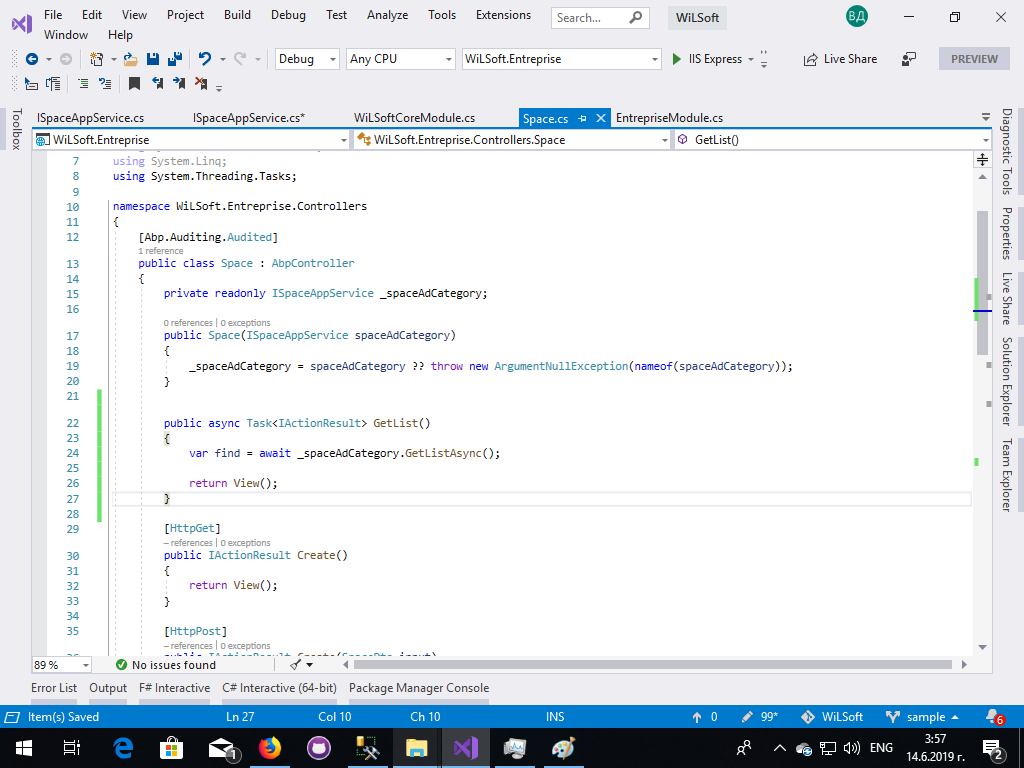Click the display object member list icon
The height and width of the screenshot is (768, 1024).
(x=31, y=84)
